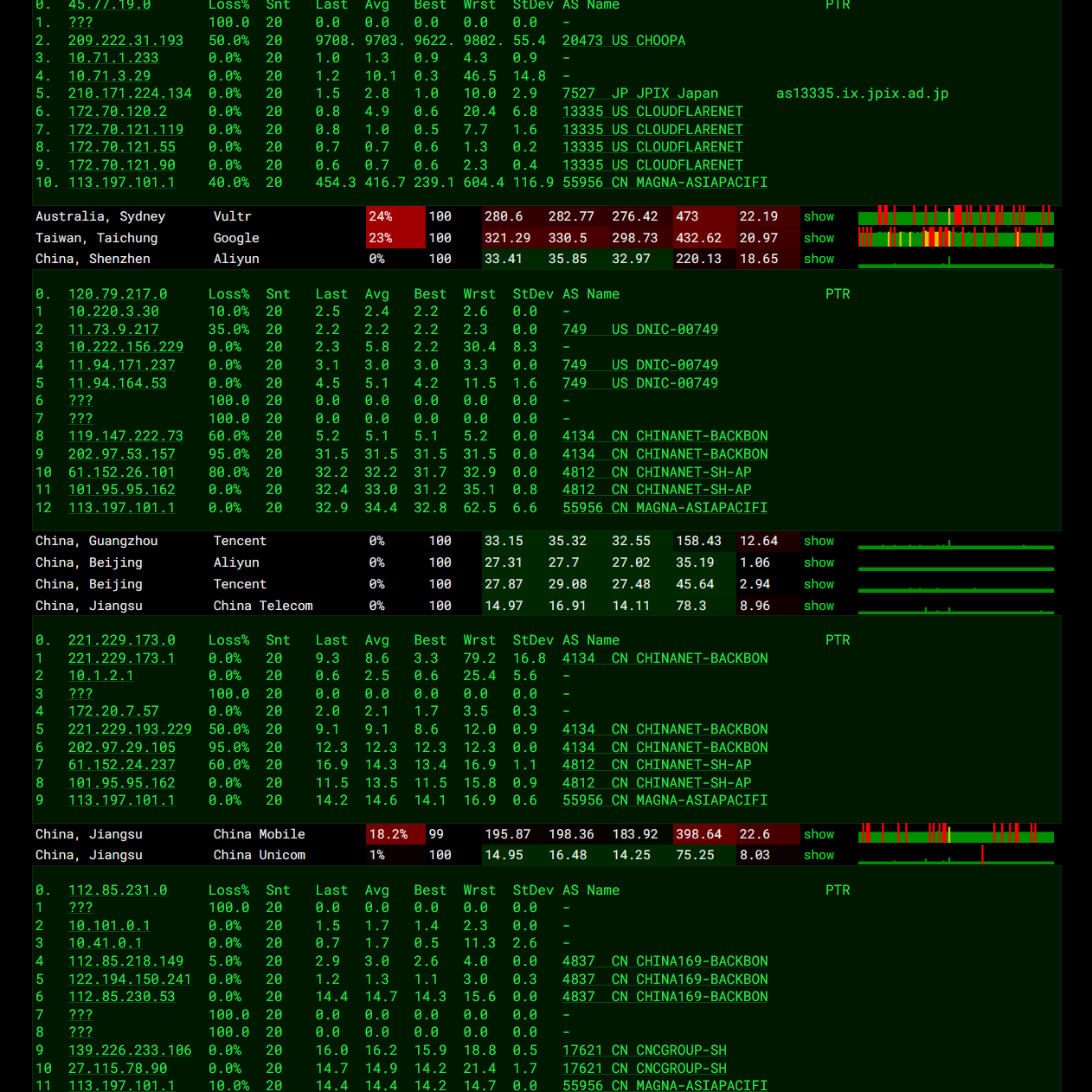This screenshot has height=1092, width=1092.
Task: Open the 210.171.224.134 hop link
Action: [x=130, y=93]
